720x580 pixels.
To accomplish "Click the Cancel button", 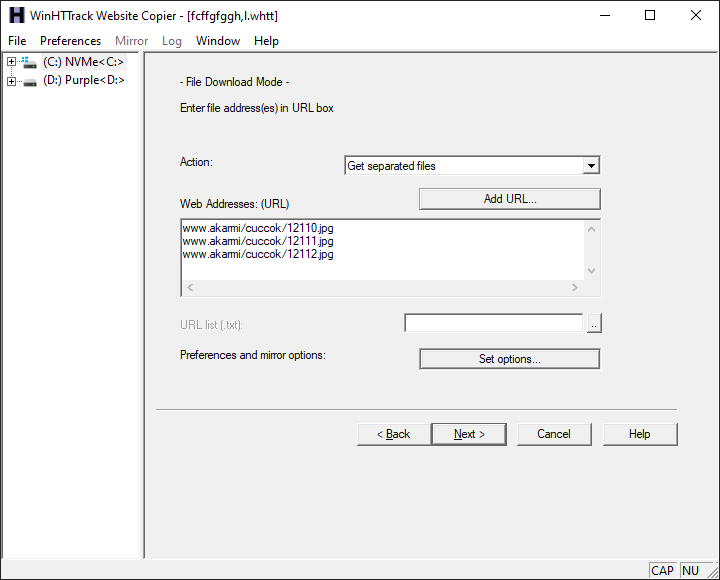I will point(554,434).
